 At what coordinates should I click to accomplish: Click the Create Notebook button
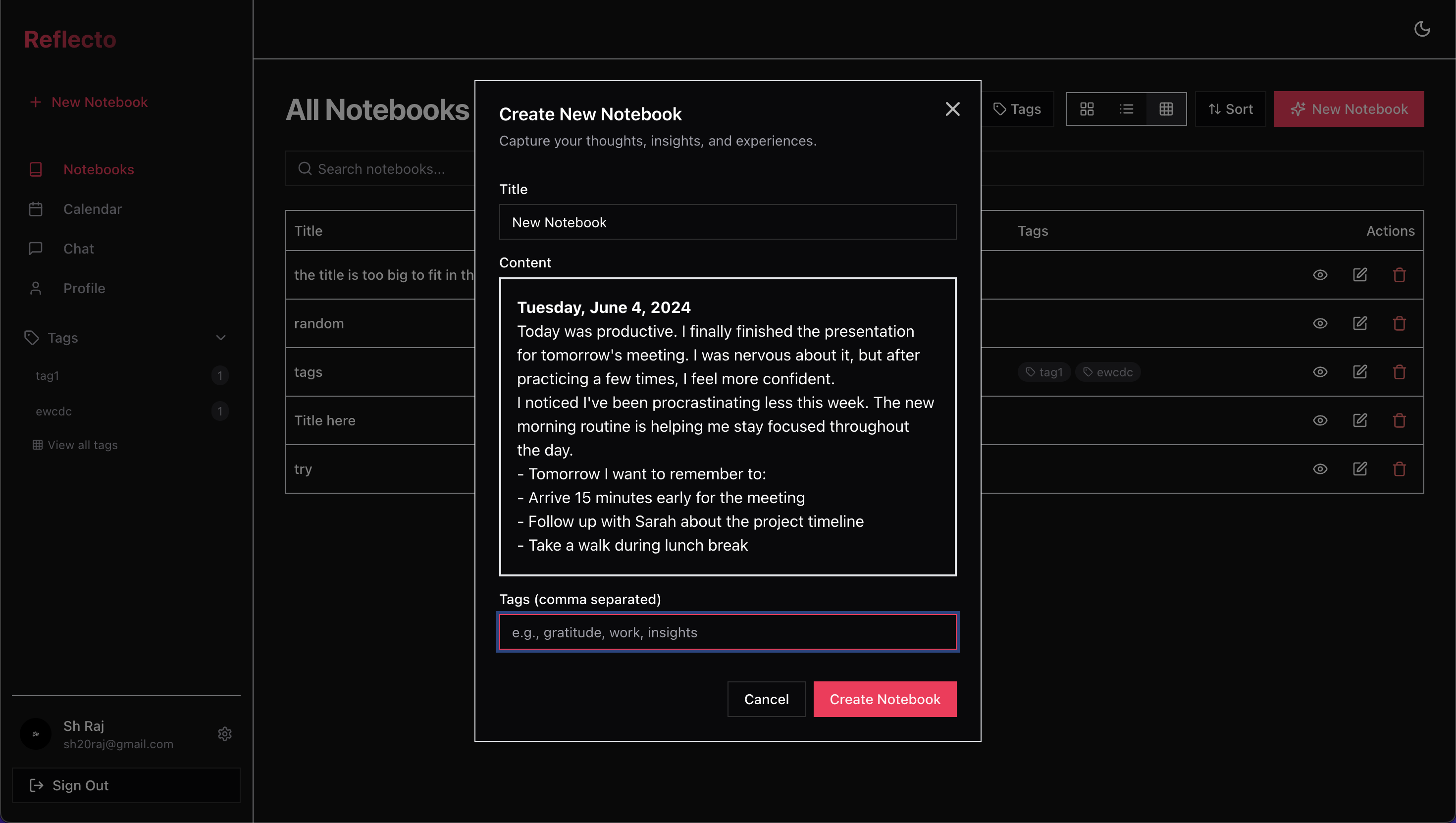click(884, 699)
